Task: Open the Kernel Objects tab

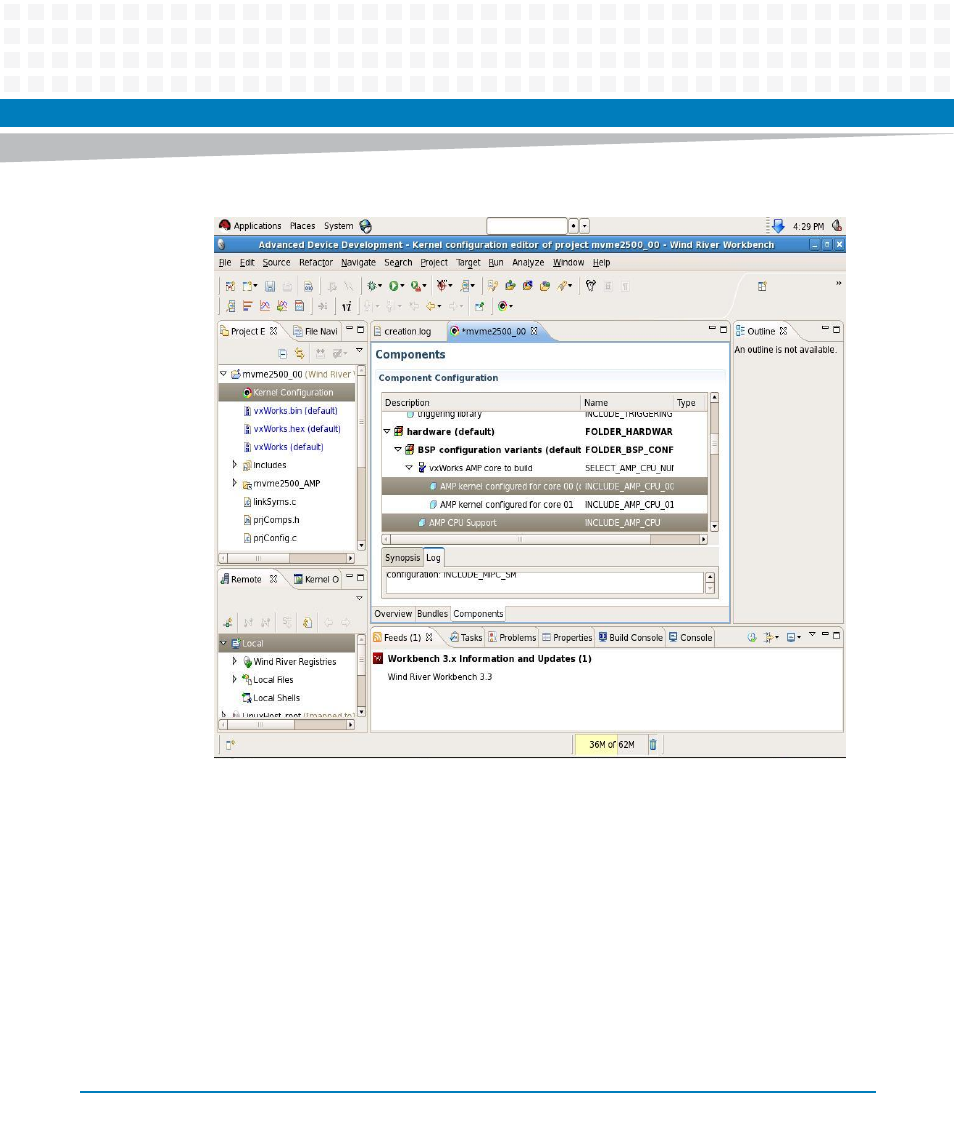Action: [x=316, y=579]
